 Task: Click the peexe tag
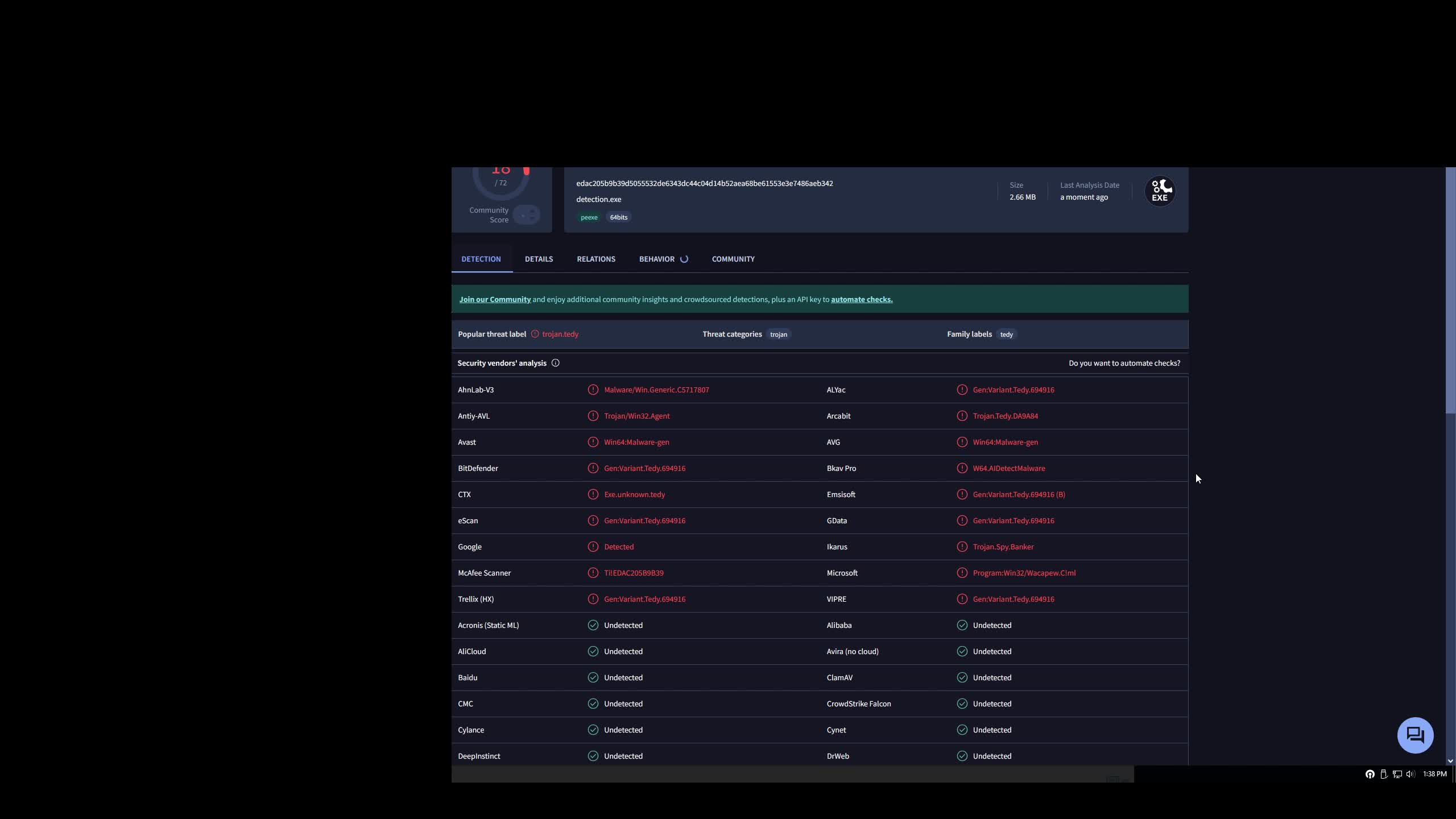[x=589, y=217]
